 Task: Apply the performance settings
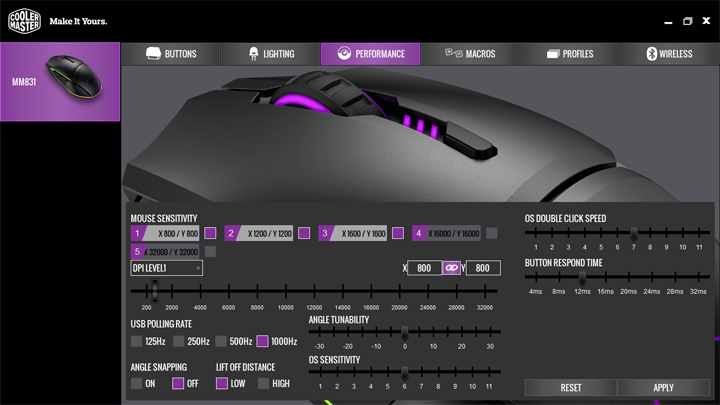tap(663, 387)
